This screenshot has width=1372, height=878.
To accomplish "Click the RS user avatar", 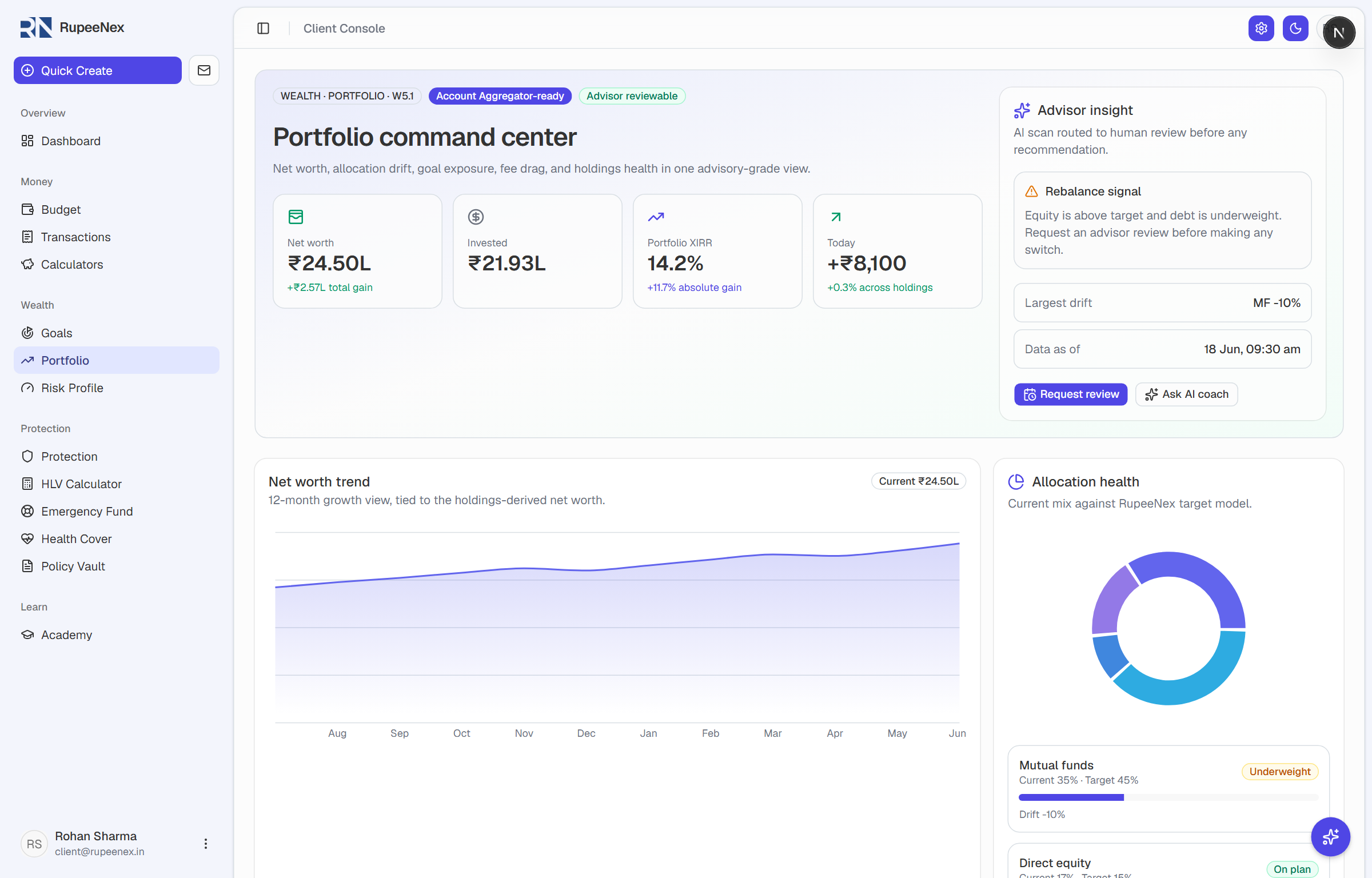I will tap(34, 844).
